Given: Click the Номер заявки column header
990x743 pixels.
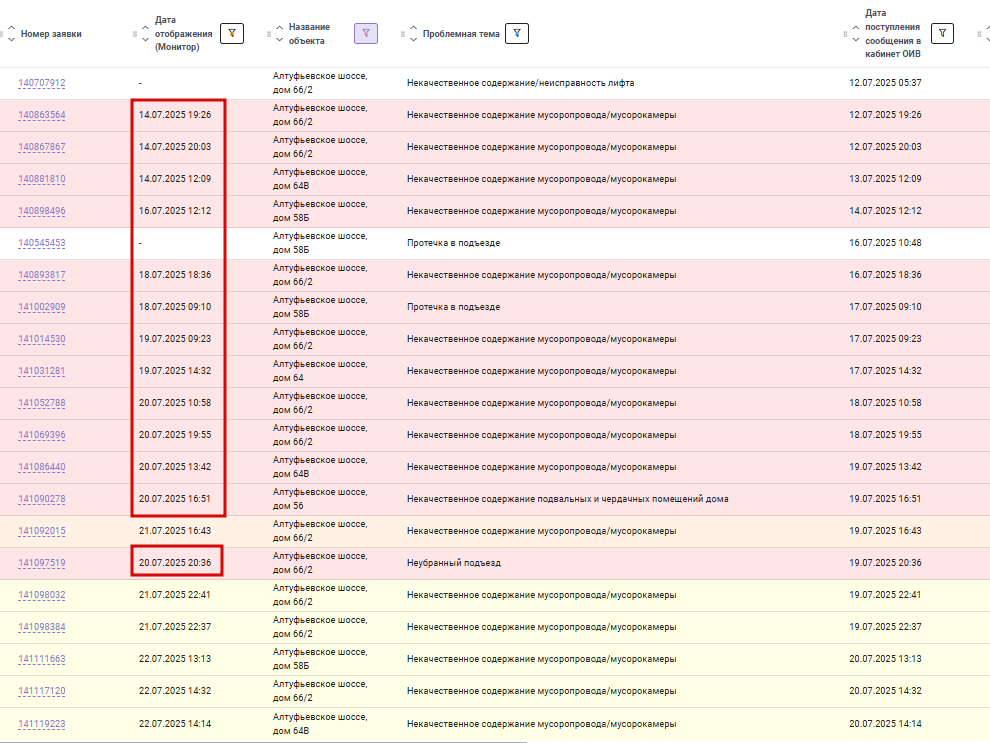Looking at the screenshot, I should pos(51,34).
